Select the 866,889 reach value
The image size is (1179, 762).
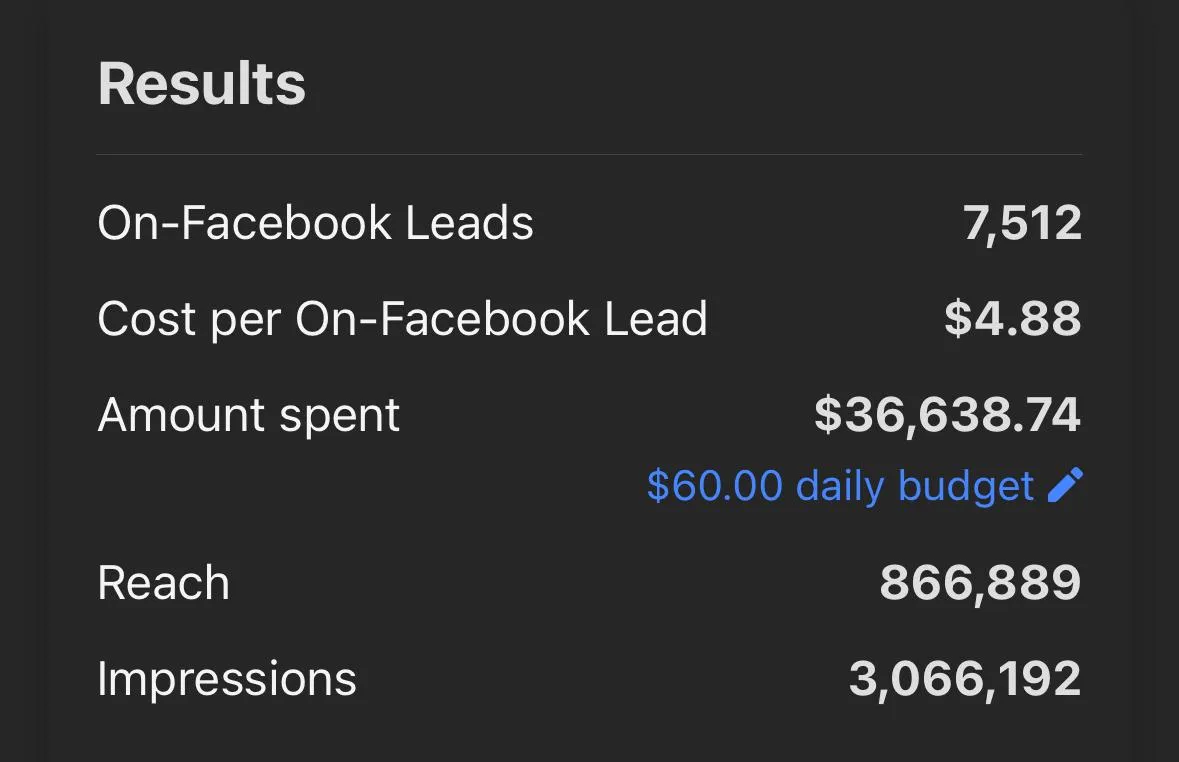(980, 583)
